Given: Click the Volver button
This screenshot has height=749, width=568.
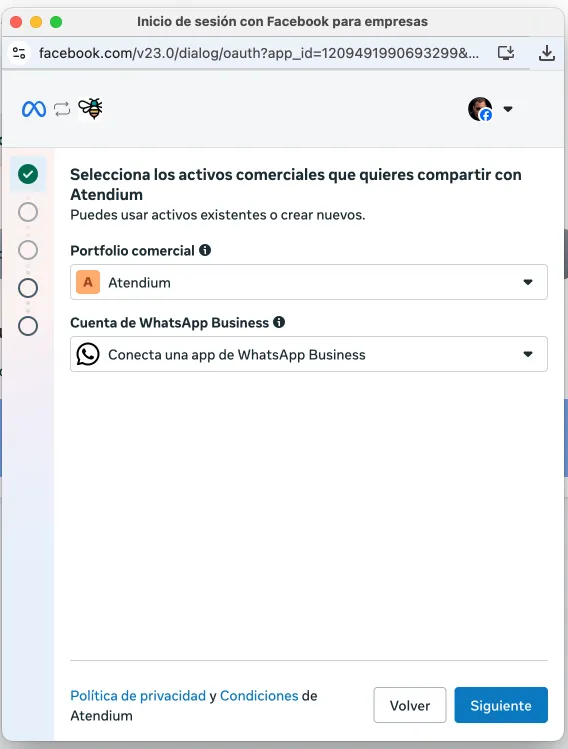Looking at the screenshot, I should pos(410,705).
